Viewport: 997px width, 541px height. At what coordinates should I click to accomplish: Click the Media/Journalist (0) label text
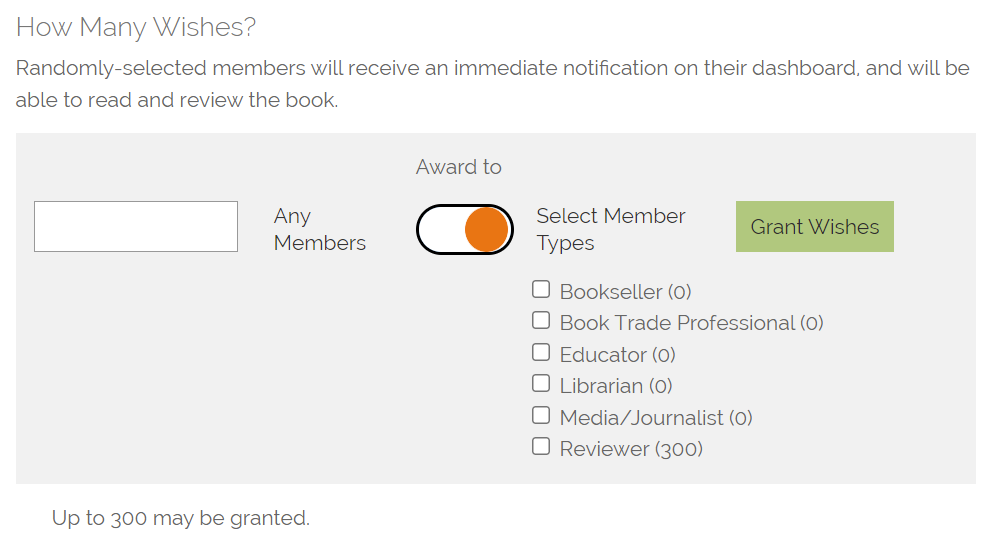[x=656, y=418]
